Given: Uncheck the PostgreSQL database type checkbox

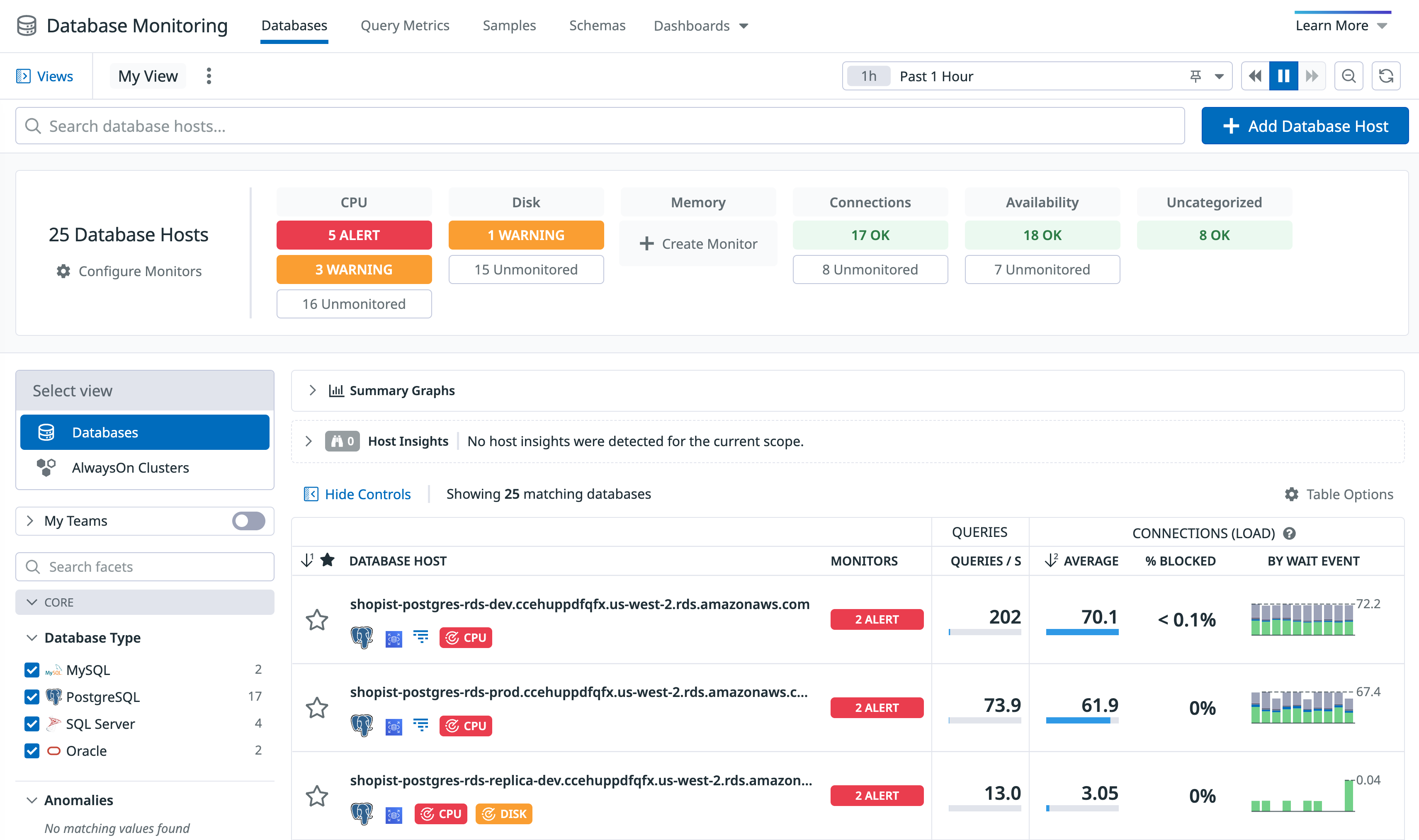Looking at the screenshot, I should point(32,697).
